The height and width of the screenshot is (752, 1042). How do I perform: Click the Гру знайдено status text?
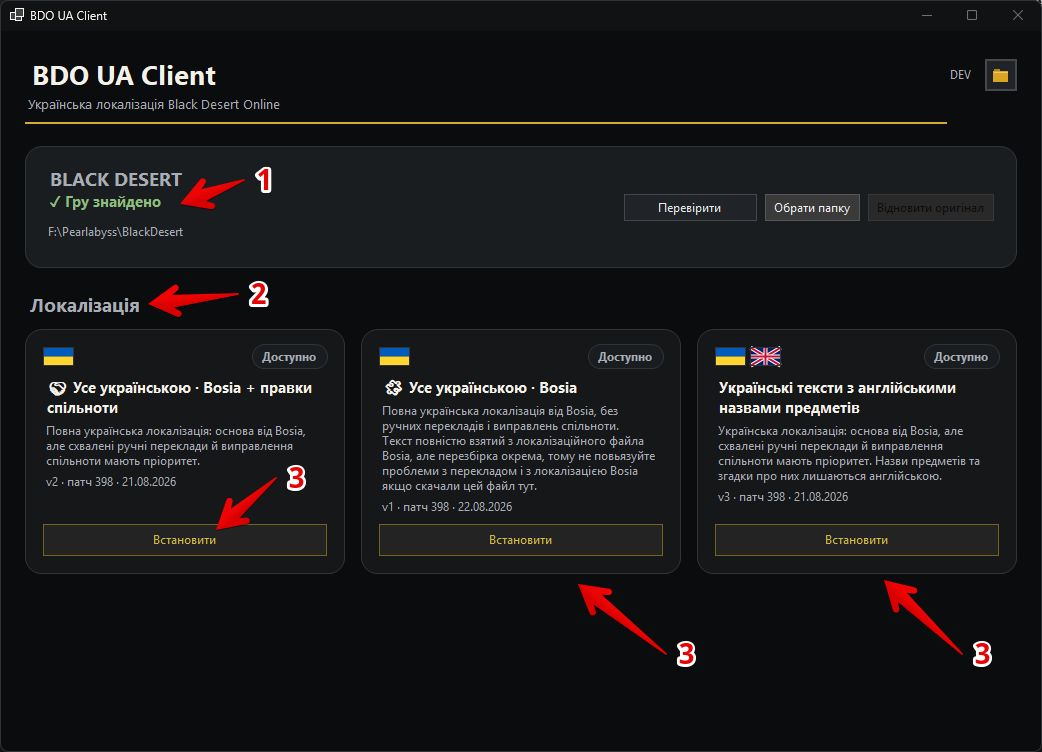coord(113,202)
